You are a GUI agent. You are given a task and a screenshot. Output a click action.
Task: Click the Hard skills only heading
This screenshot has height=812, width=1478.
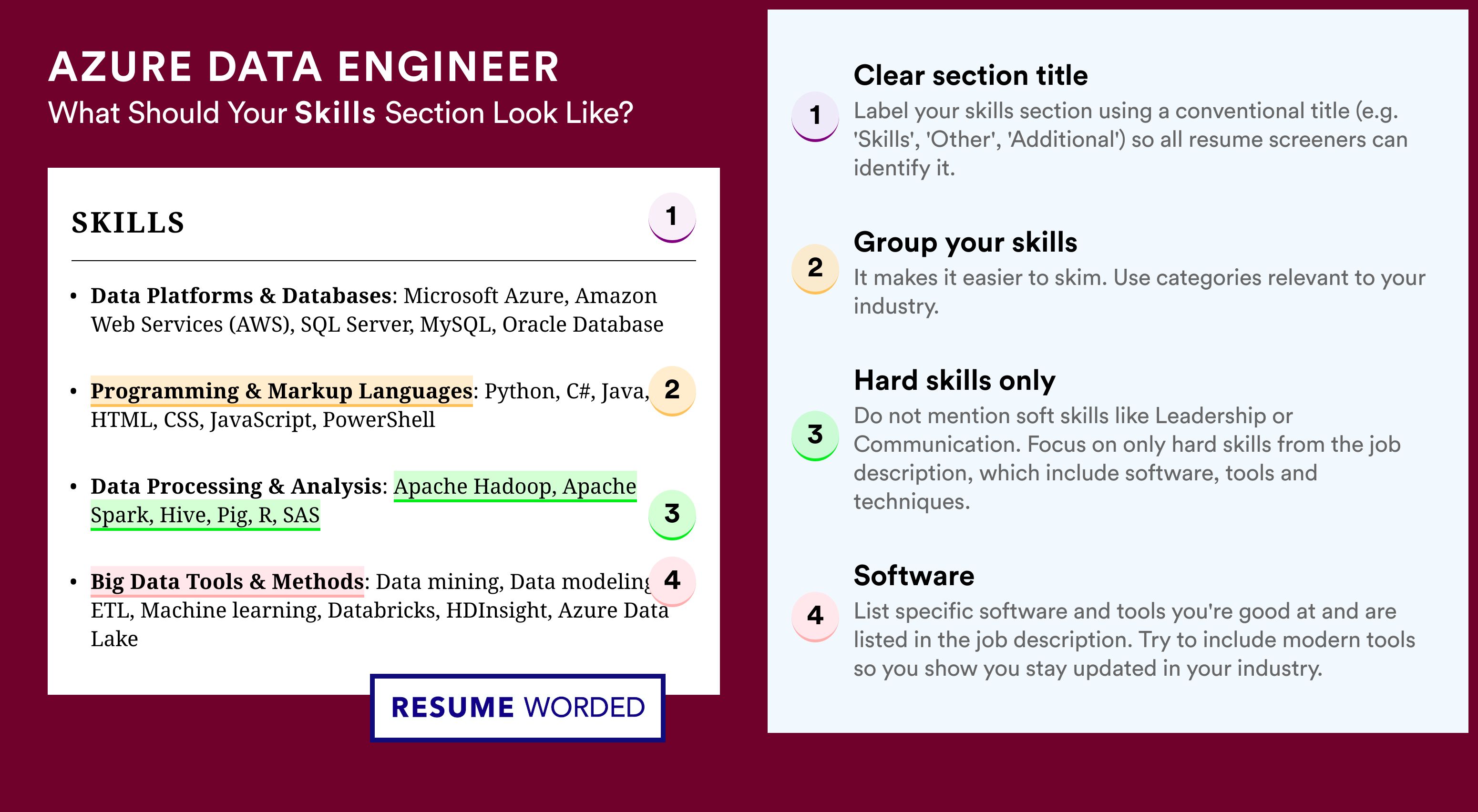[x=954, y=380]
